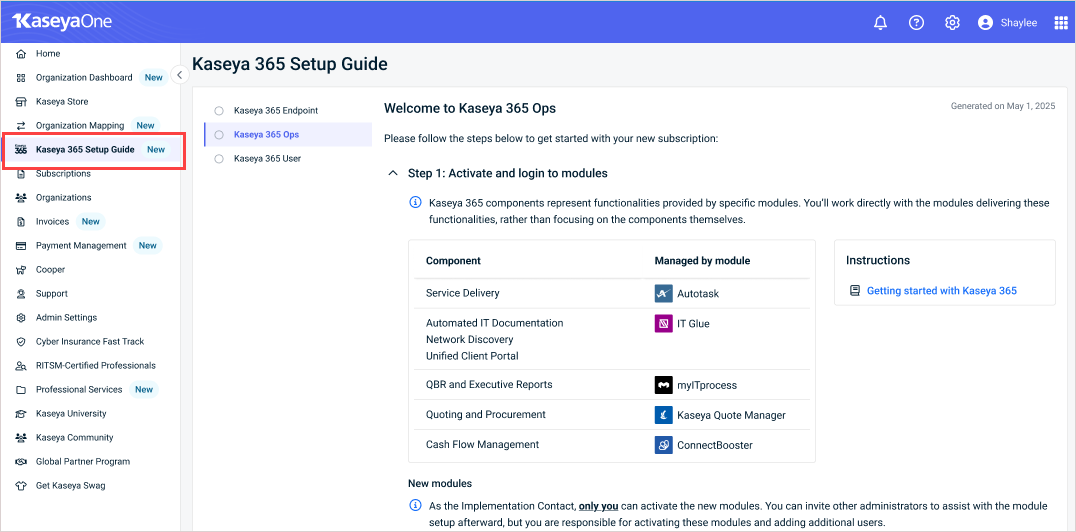Open Get Kaseya Swag
1076x532 pixels.
pos(71,486)
